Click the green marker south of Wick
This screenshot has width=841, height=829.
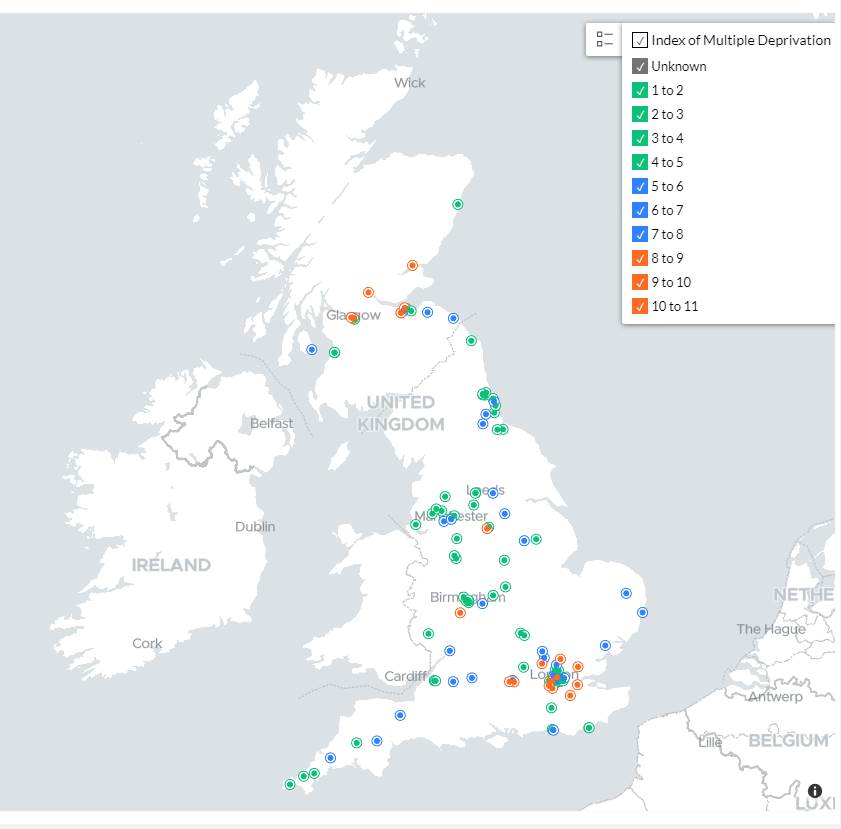(458, 205)
